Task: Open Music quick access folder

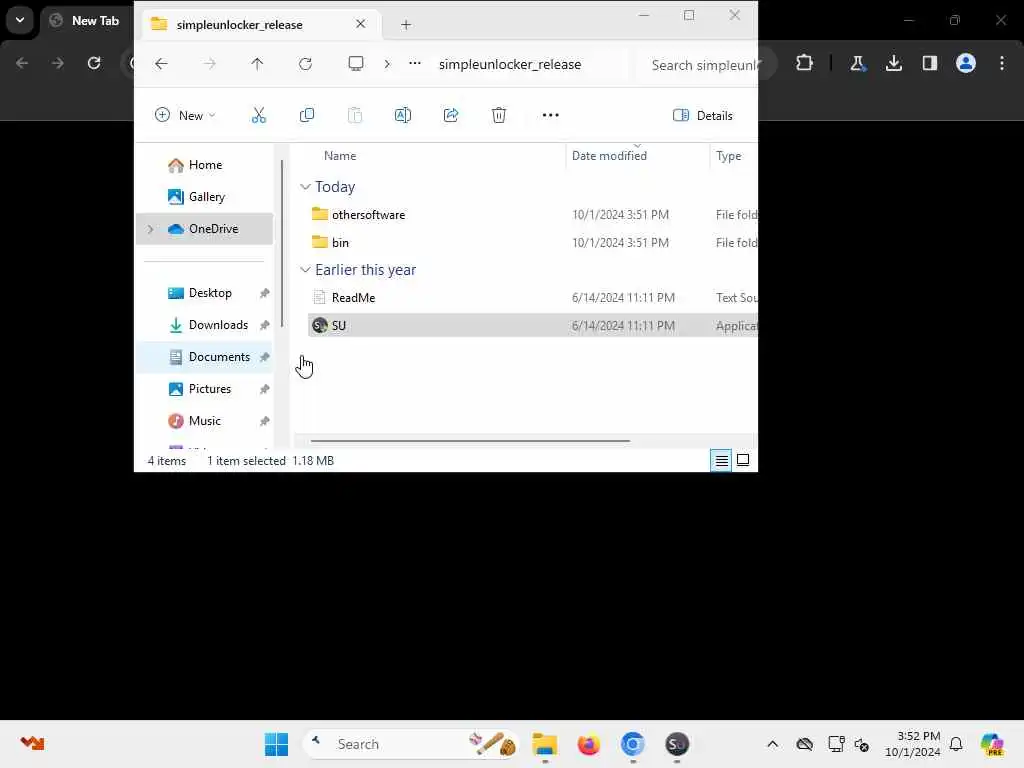Action: click(x=204, y=421)
